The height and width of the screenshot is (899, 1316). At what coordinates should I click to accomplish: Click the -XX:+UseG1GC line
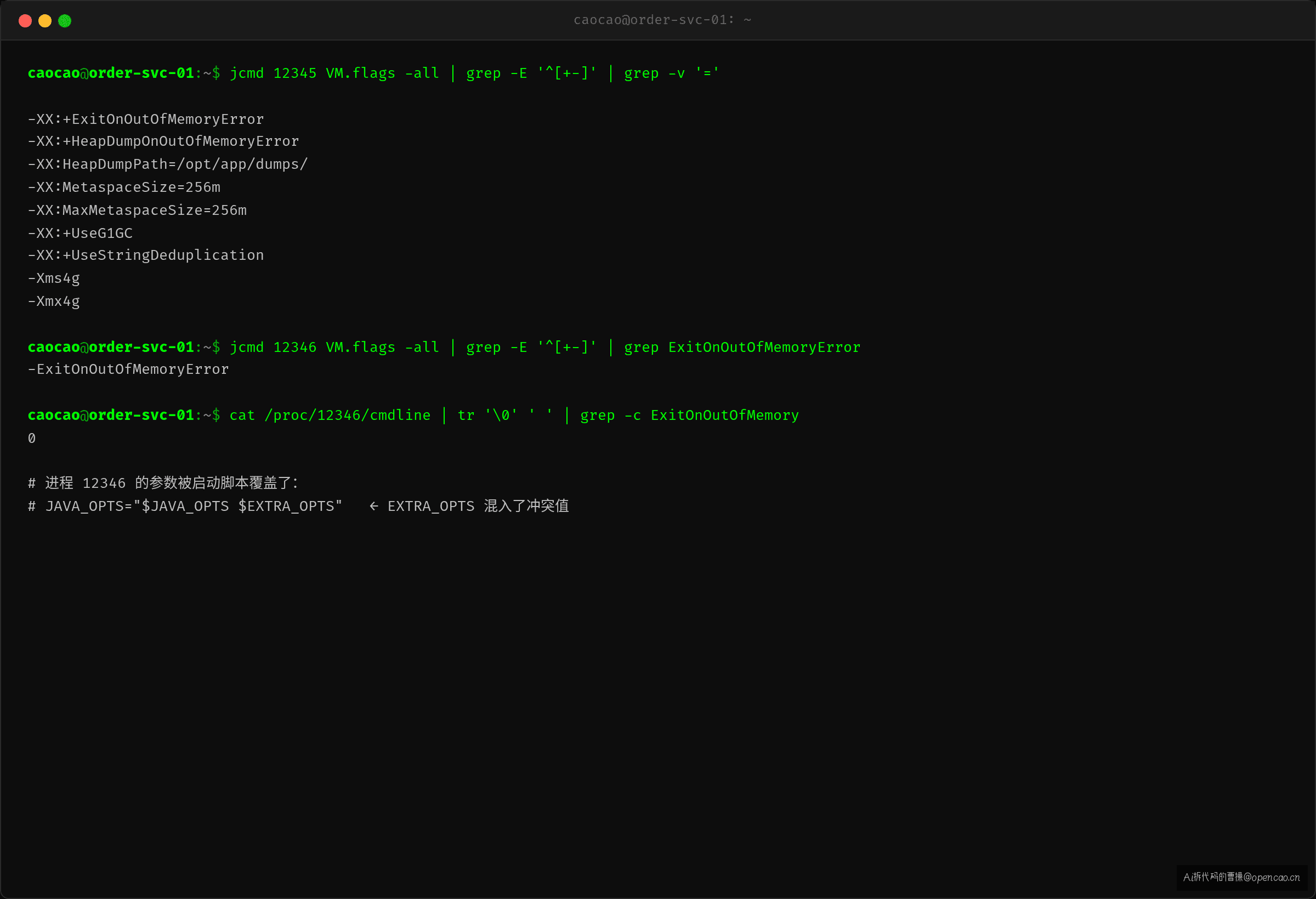coord(80,232)
